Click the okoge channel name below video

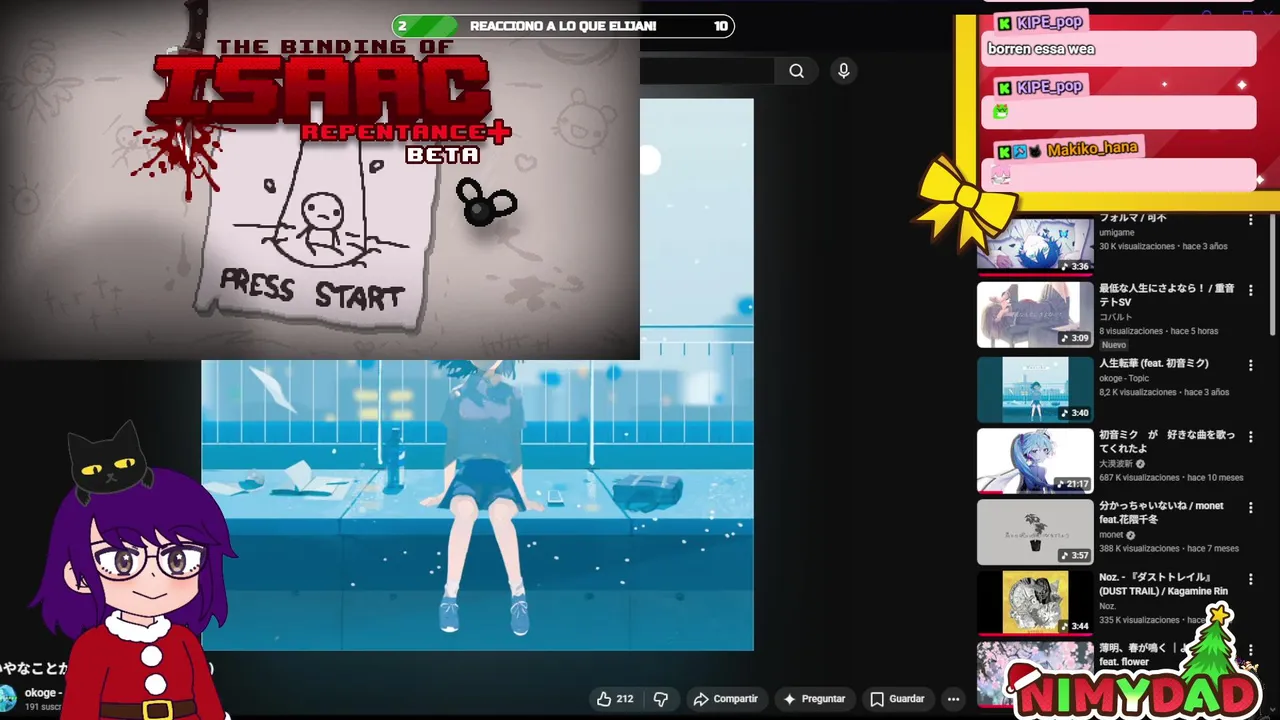tap(41, 693)
